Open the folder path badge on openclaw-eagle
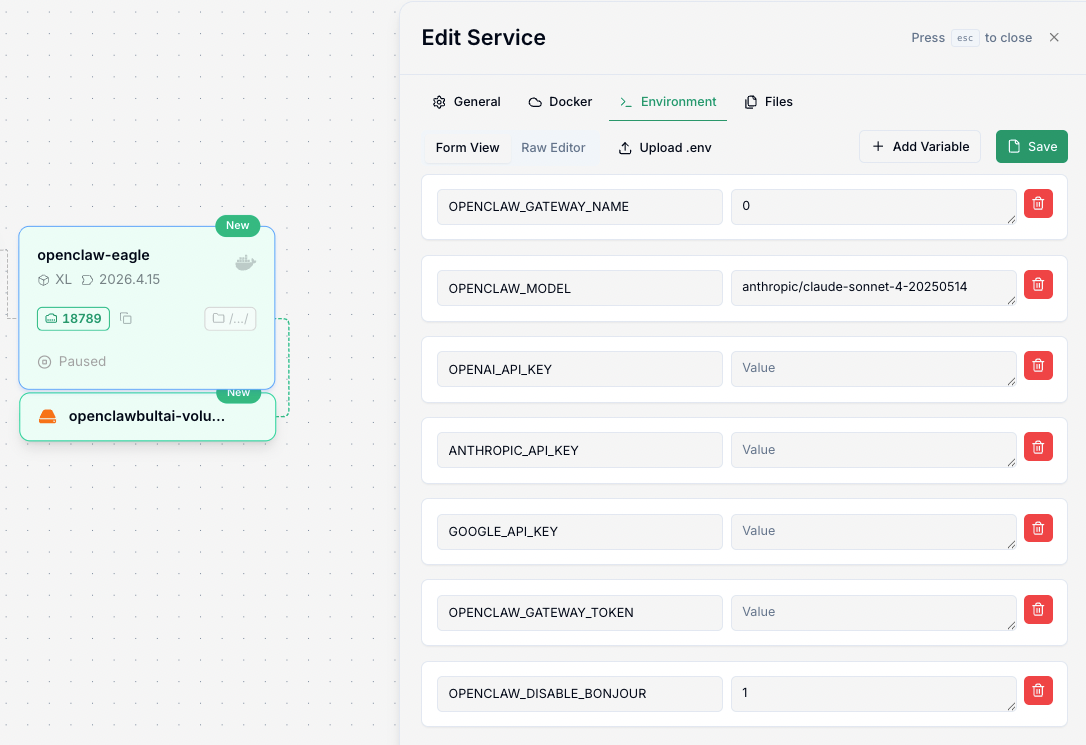1086x745 pixels. 230,319
